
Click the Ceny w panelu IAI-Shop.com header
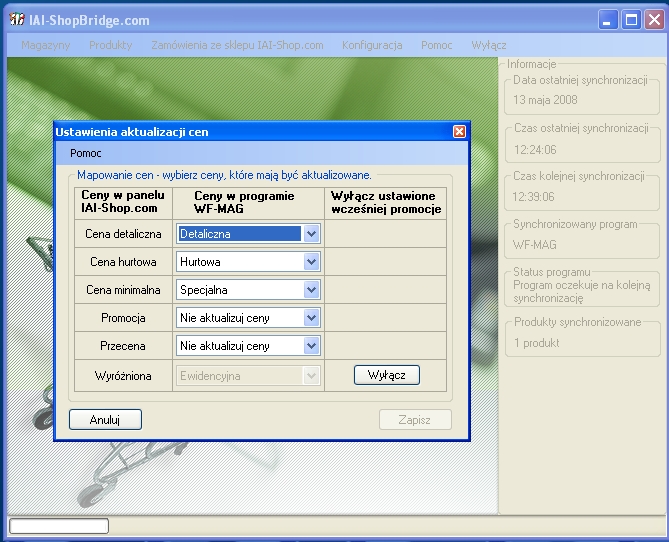pyautogui.click(x=123, y=201)
